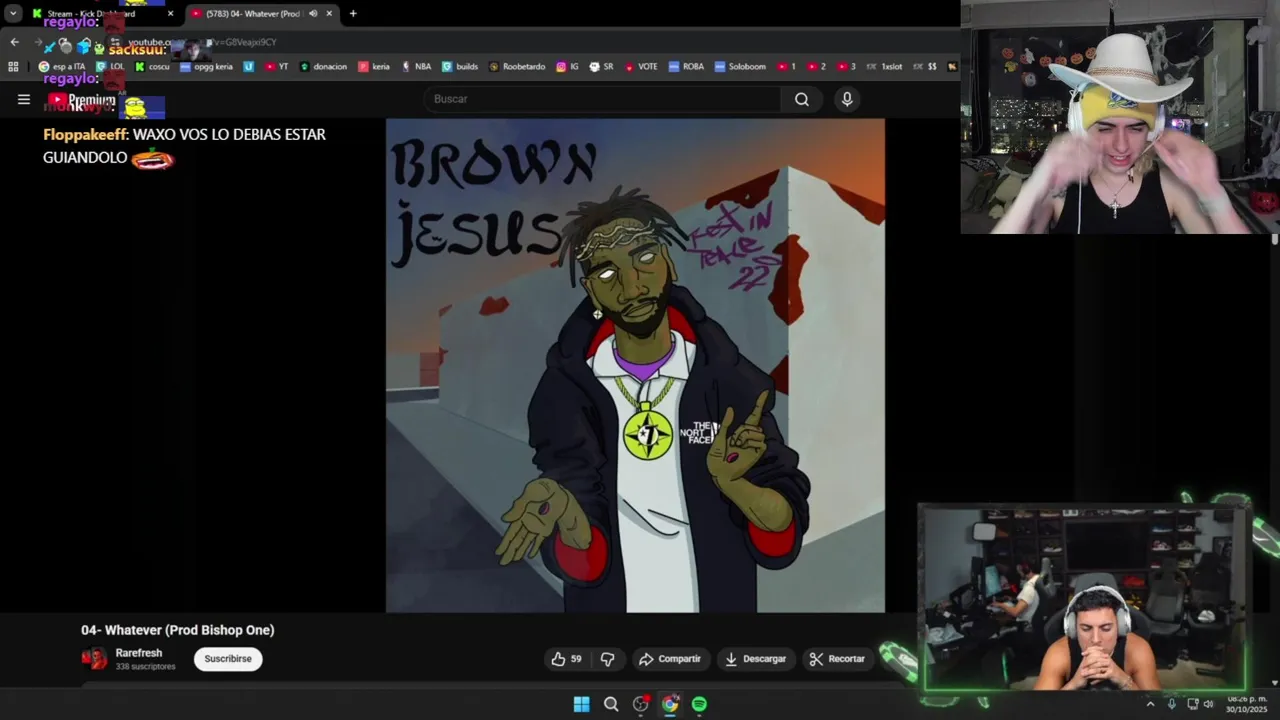Open the system volume tray icon
Viewport: 1280px width, 720px height.
click(1208, 704)
